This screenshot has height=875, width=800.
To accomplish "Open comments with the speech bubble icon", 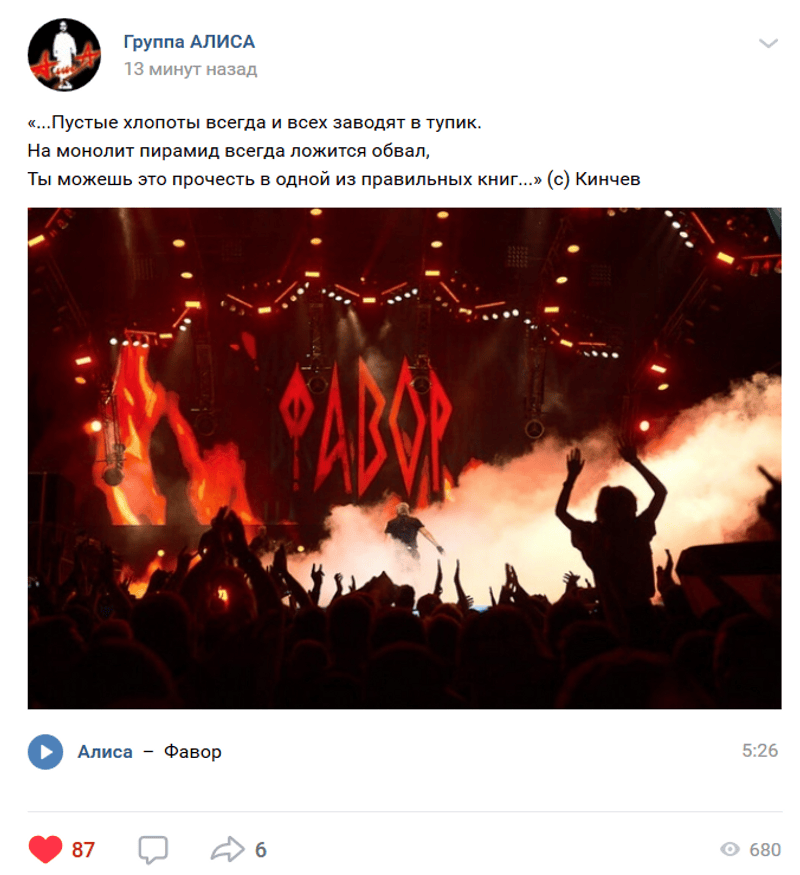I will click(152, 850).
